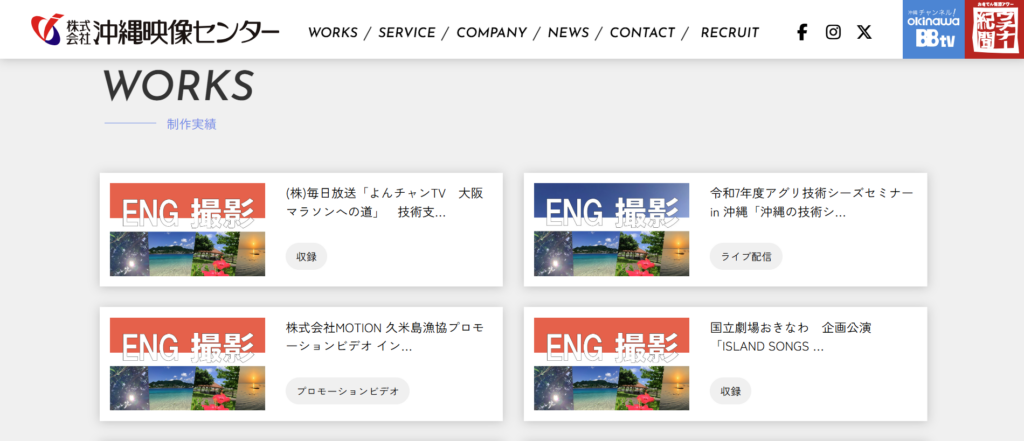Open the NEWS navigation link
Image resolution: width=1024 pixels, height=441 pixels.
(x=568, y=32)
